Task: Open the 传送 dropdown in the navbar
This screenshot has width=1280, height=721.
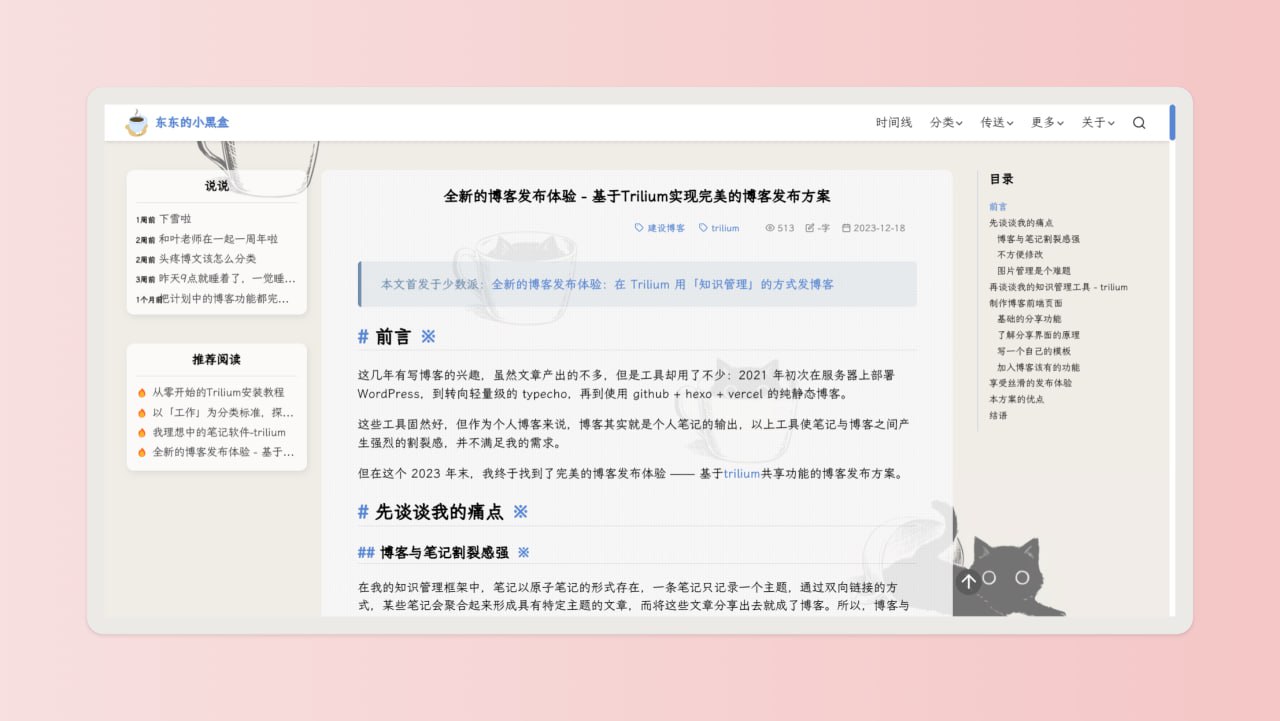Action: click(996, 122)
